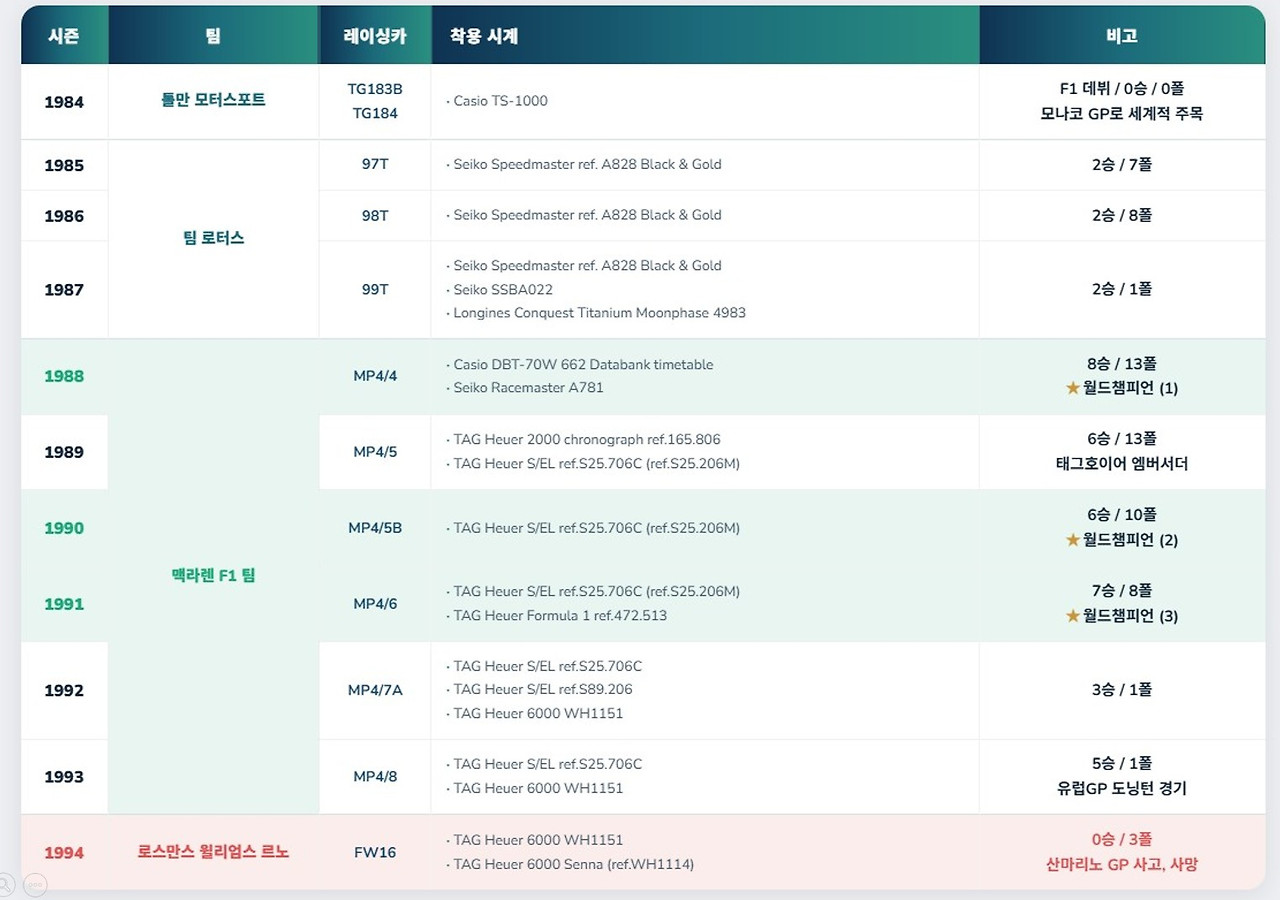Select the 8승 / 13폴 result text
1280x900 pixels.
point(1122,364)
